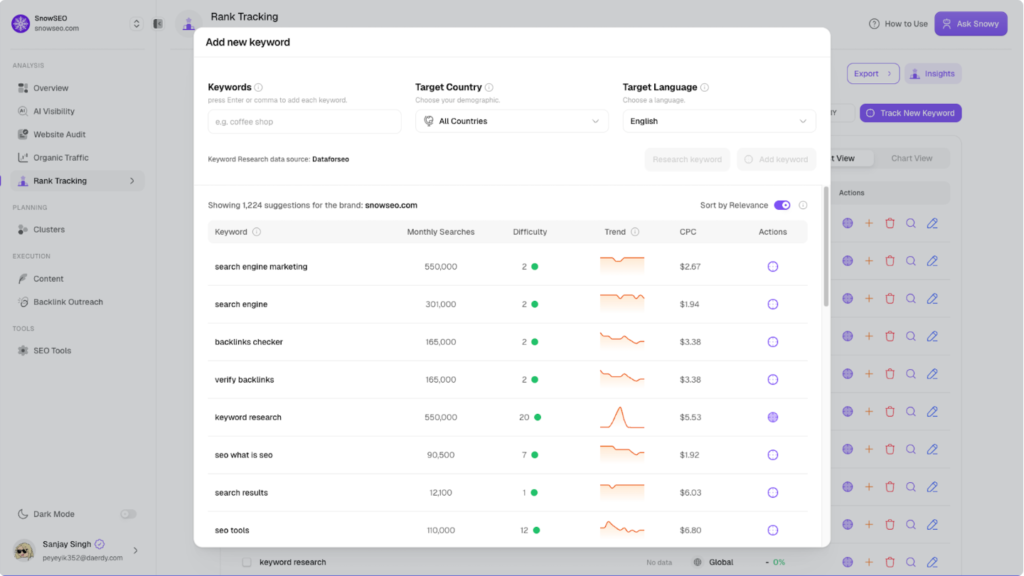
Task: Select action circle for backlinks checker
Action: [773, 342]
